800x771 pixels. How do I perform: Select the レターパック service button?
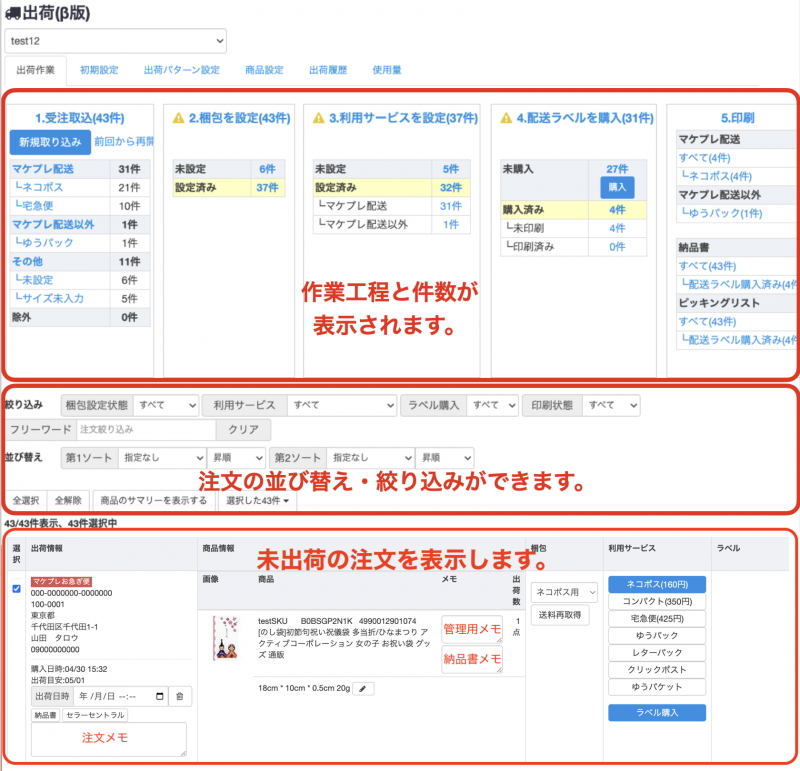click(x=657, y=653)
